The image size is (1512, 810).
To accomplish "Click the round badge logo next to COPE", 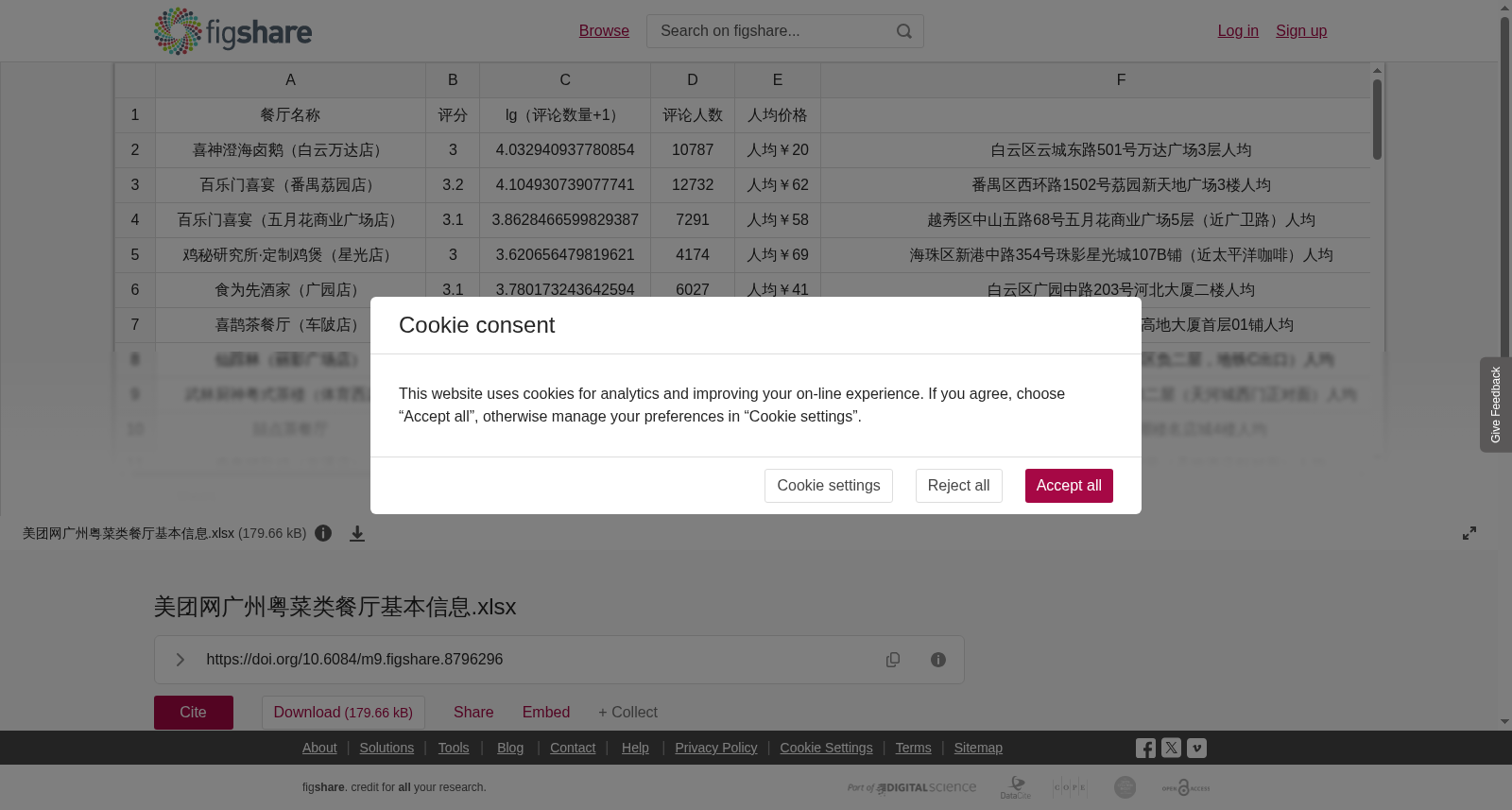I will (1125, 787).
